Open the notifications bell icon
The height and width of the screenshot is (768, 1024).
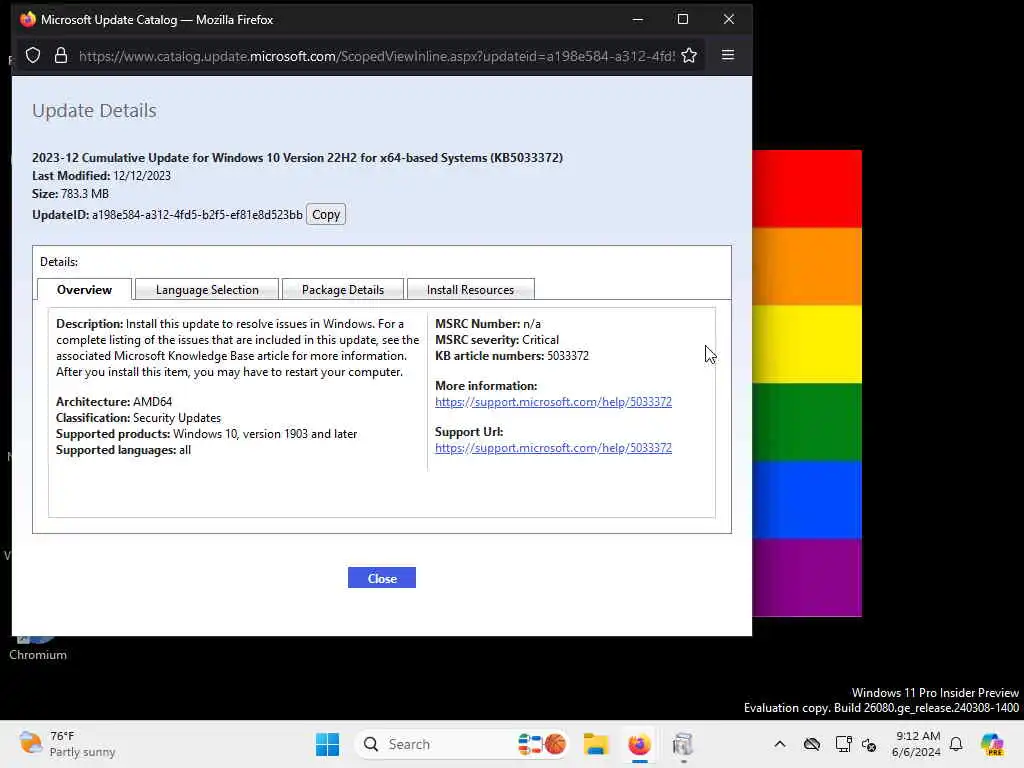(x=956, y=744)
